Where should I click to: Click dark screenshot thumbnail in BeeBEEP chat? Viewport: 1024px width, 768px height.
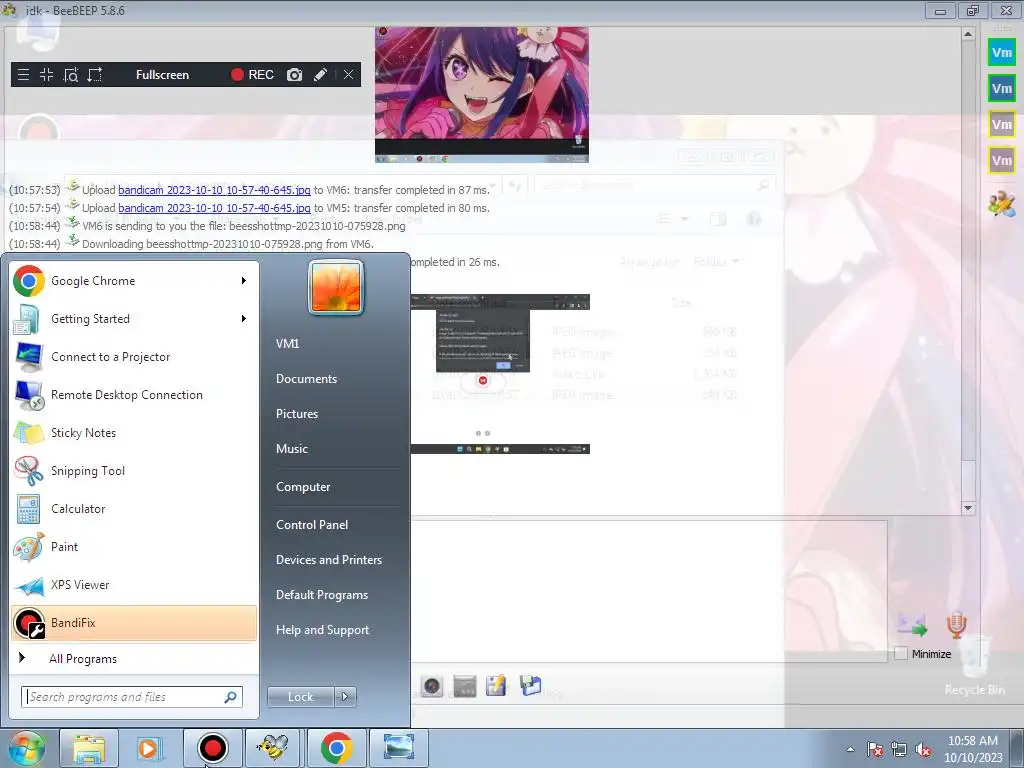click(500, 374)
